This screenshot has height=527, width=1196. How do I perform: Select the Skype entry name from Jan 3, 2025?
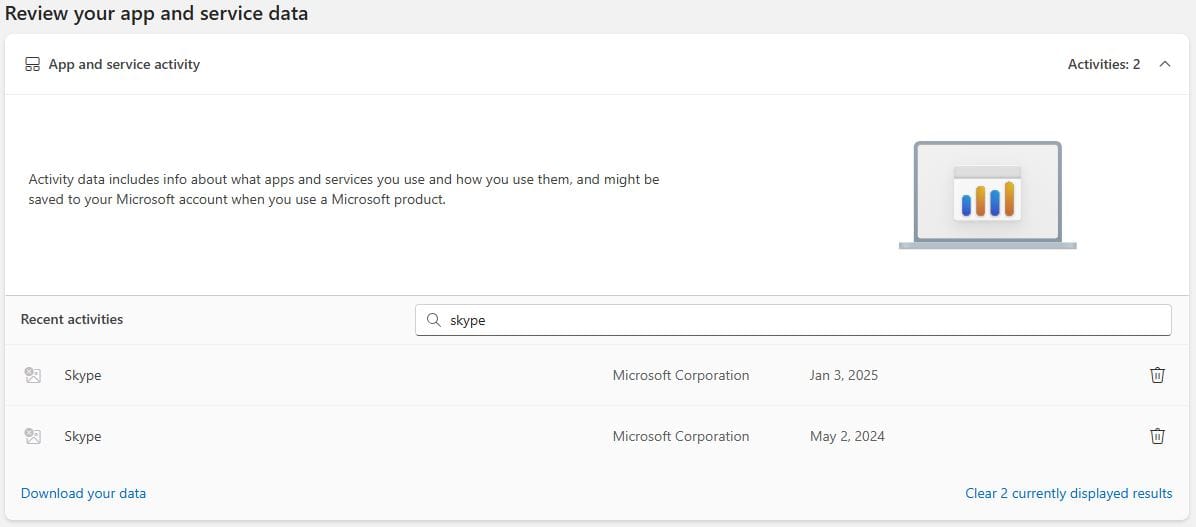click(82, 375)
